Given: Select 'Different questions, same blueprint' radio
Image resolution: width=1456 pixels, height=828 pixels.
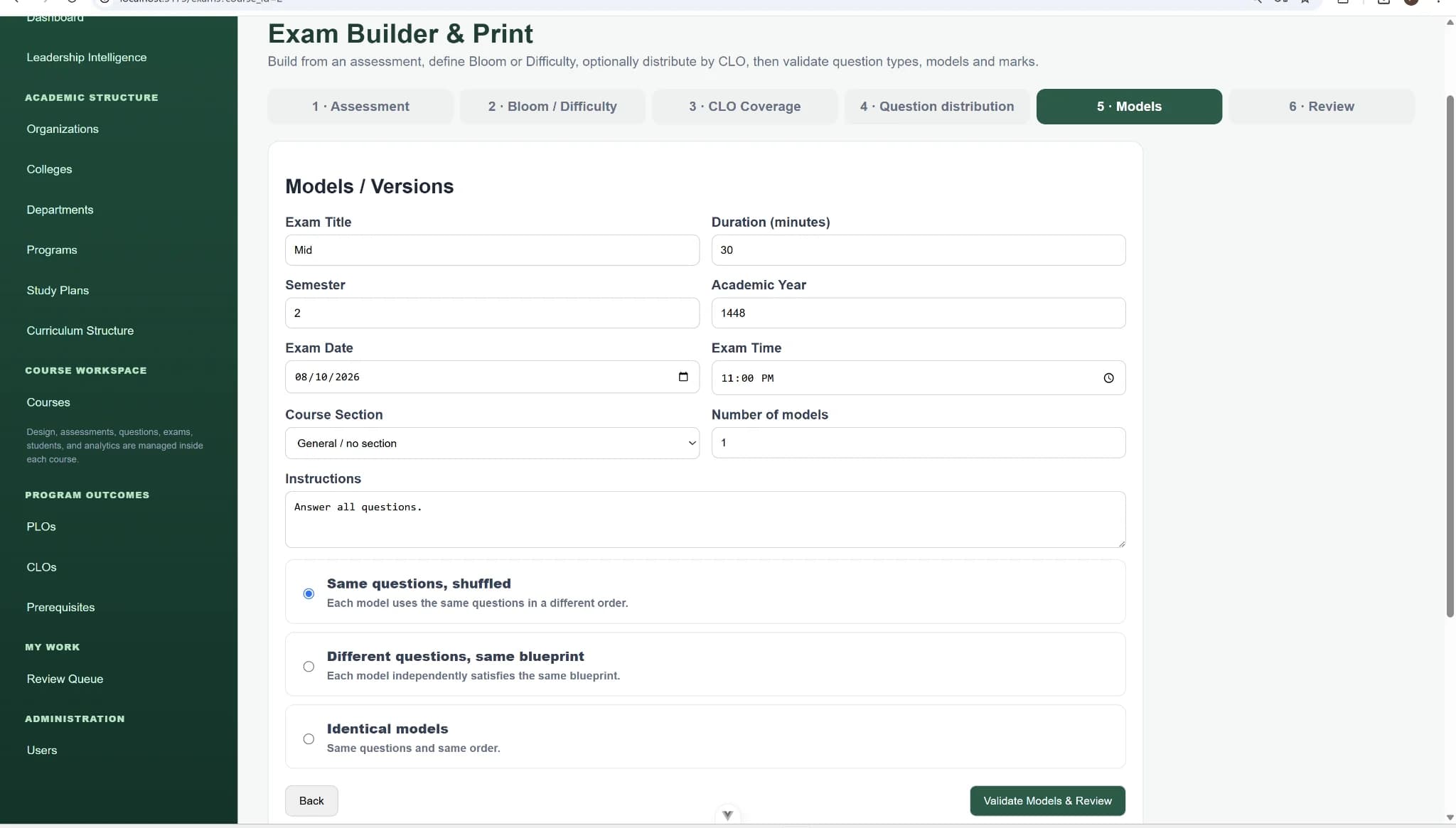Looking at the screenshot, I should click(309, 666).
